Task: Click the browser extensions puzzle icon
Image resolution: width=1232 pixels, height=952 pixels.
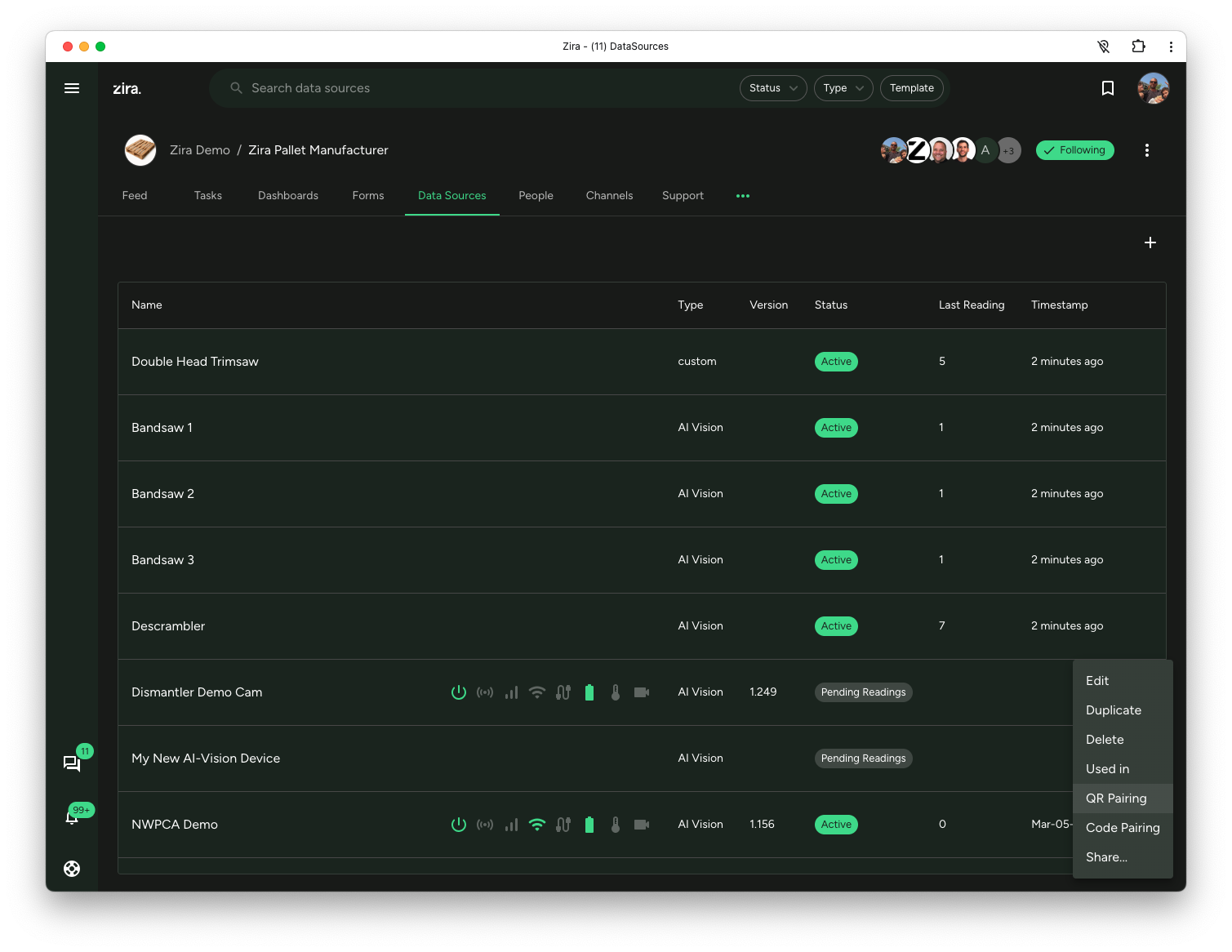Action: (x=1138, y=47)
